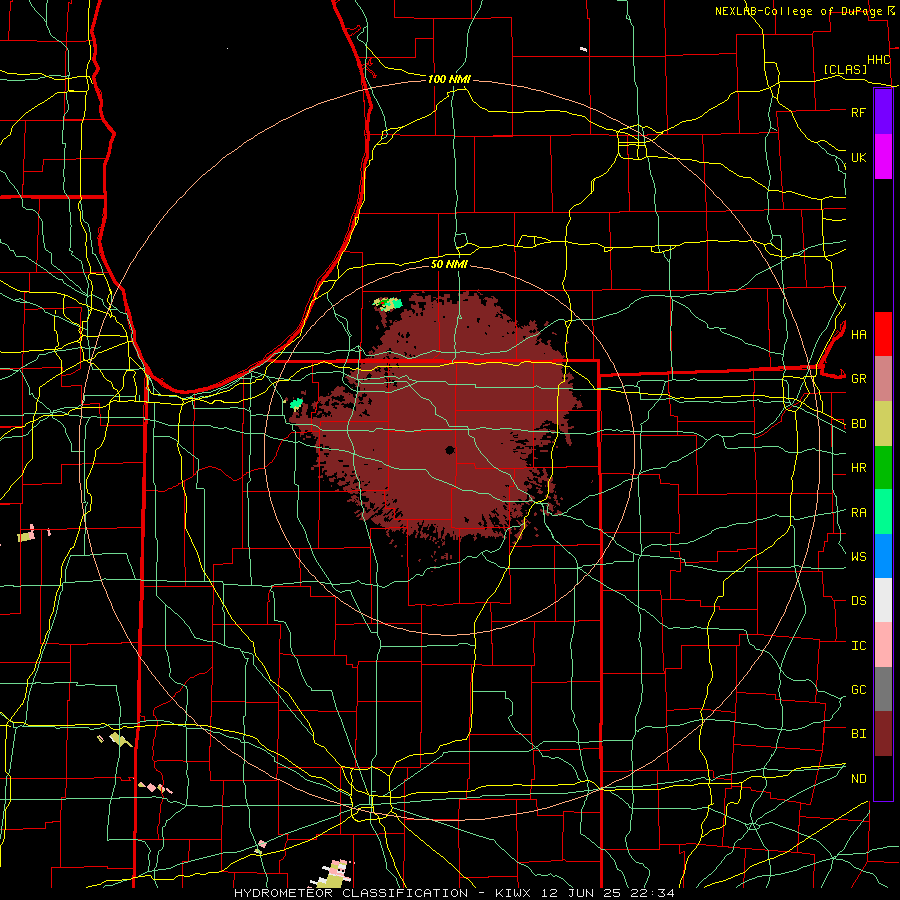Click the blue WS legend color block

(x=883, y=556)
